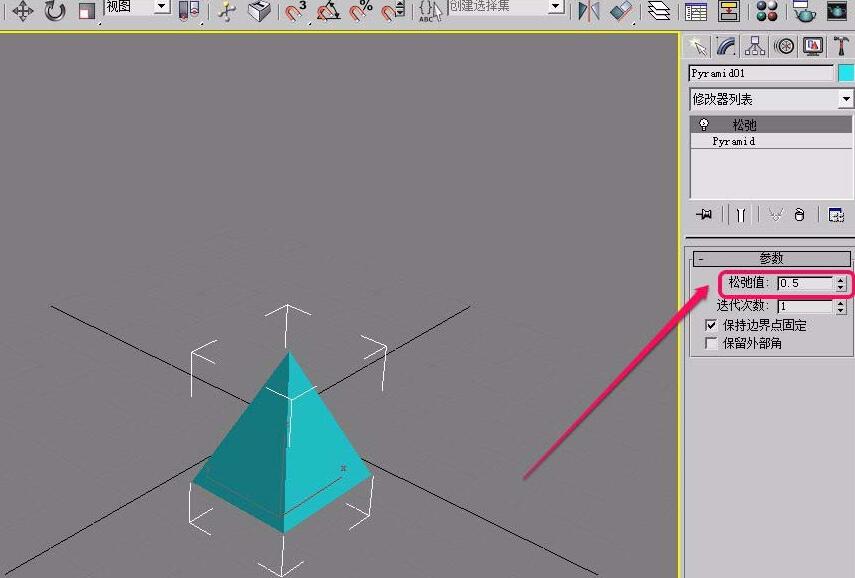Switch to the Hierarchy panel tab
Screen dimensions: 855x578
click(x=755, y=46)
